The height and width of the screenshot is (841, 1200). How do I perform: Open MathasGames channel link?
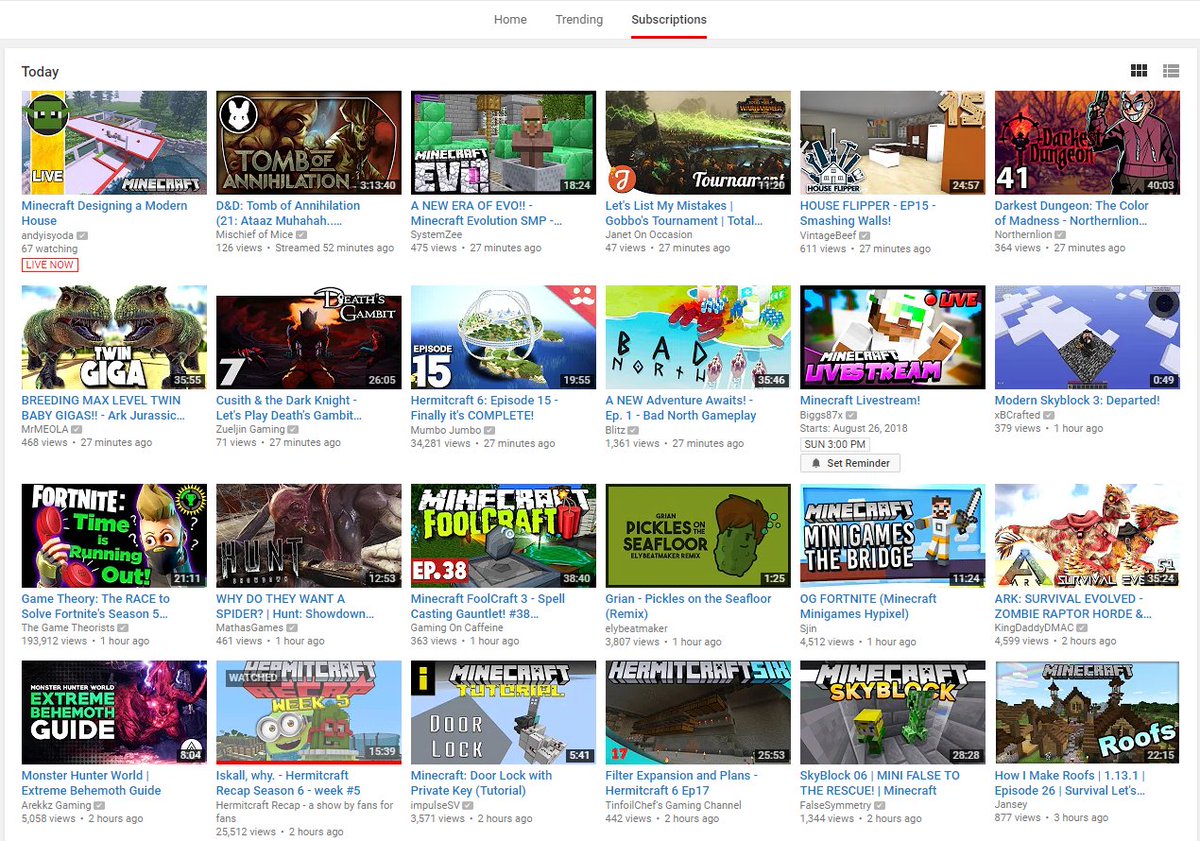tap(250, 628)
